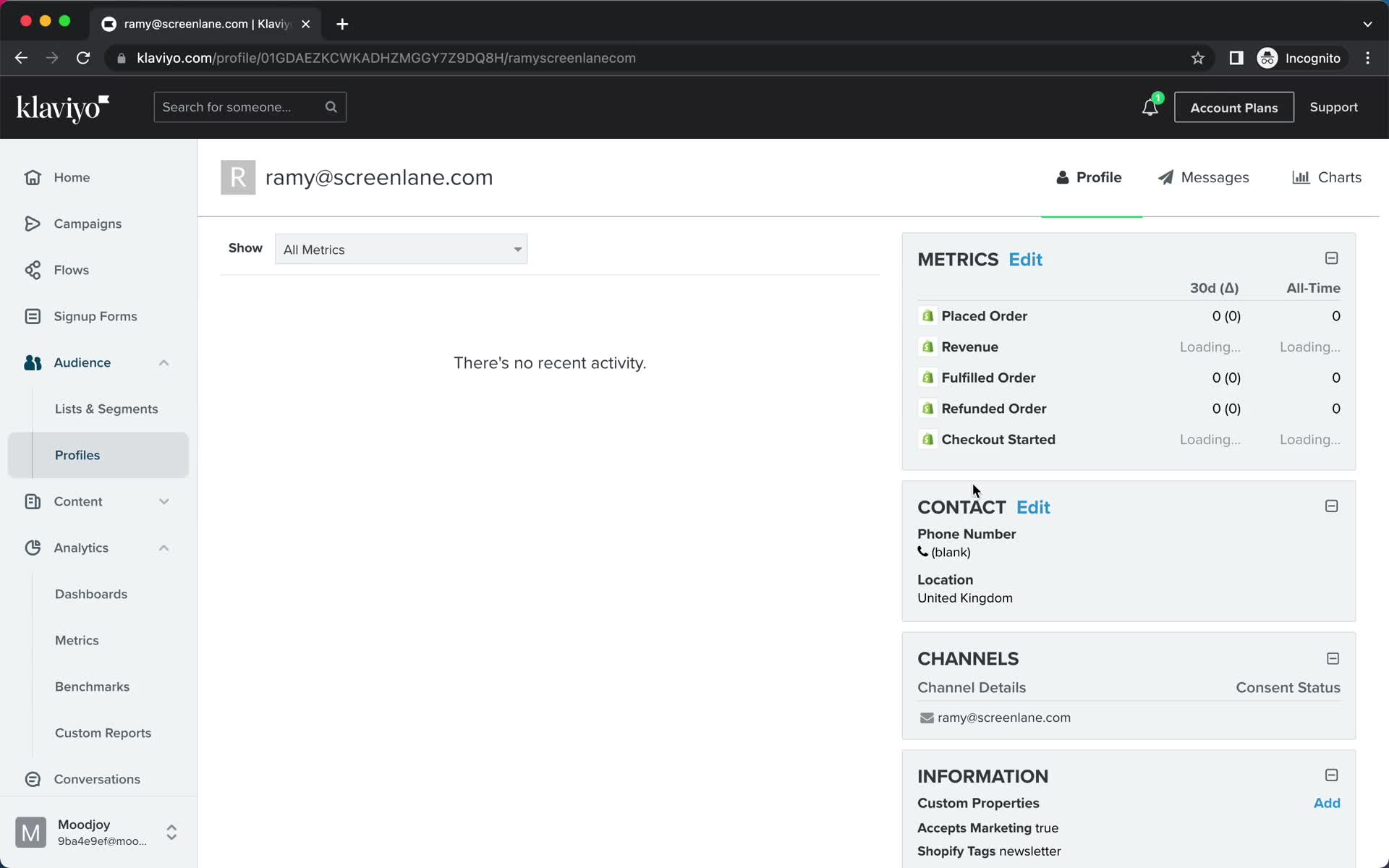1389x868 pixels.
Task: Click Edit in Contact section
Action: click(1033, 507)
